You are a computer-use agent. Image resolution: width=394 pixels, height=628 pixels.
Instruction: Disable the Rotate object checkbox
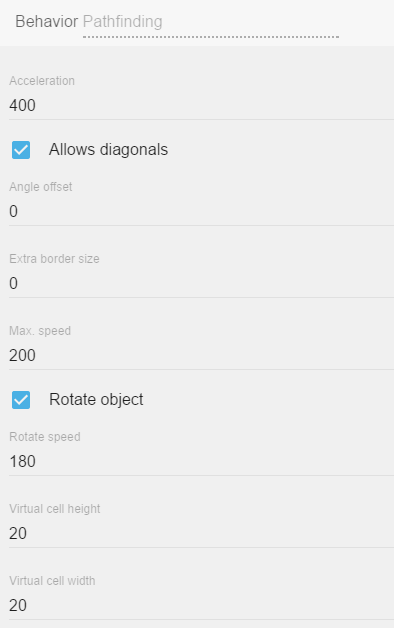pos(21,400)
